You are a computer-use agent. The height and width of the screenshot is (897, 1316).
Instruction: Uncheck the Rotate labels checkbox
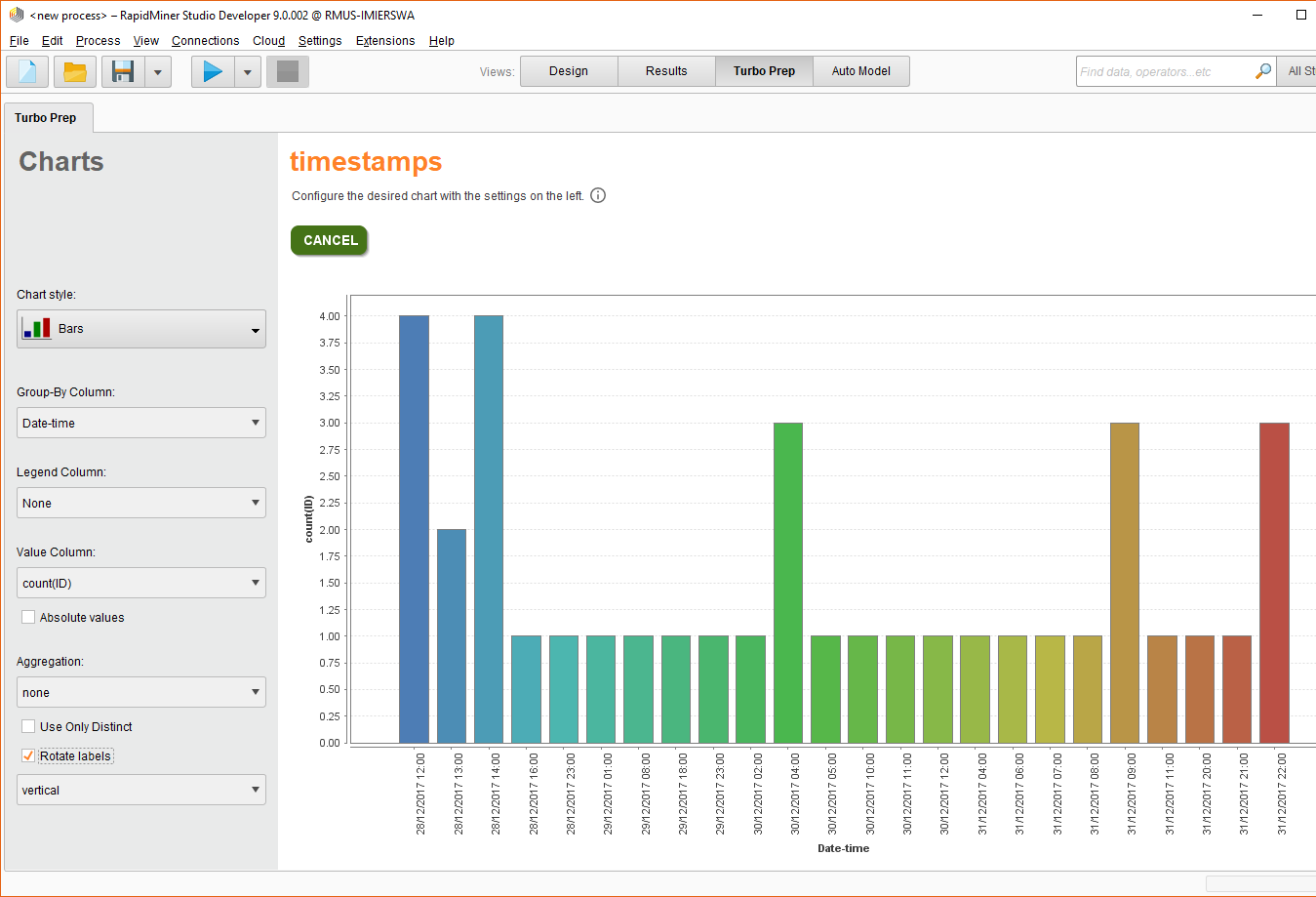click(x=28, y=755)
